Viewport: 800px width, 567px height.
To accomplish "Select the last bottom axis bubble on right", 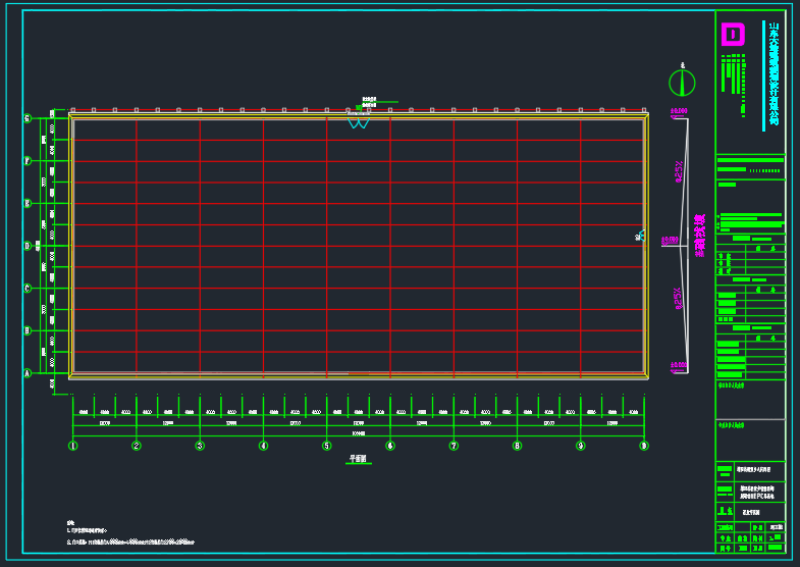I will point(644,446).
